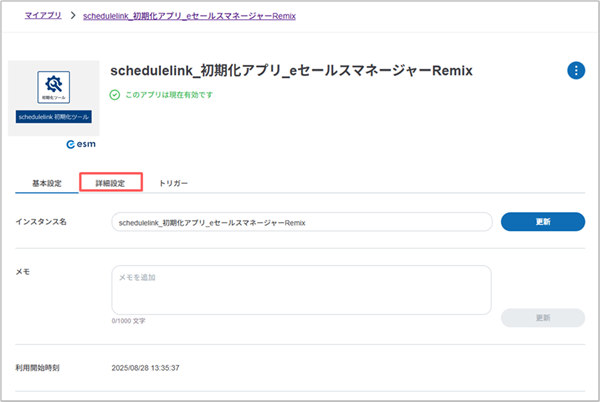The width and height of the screenshot is (600, 402).
Task: Click the メモ field label
Action: click(x=23, y=272)
